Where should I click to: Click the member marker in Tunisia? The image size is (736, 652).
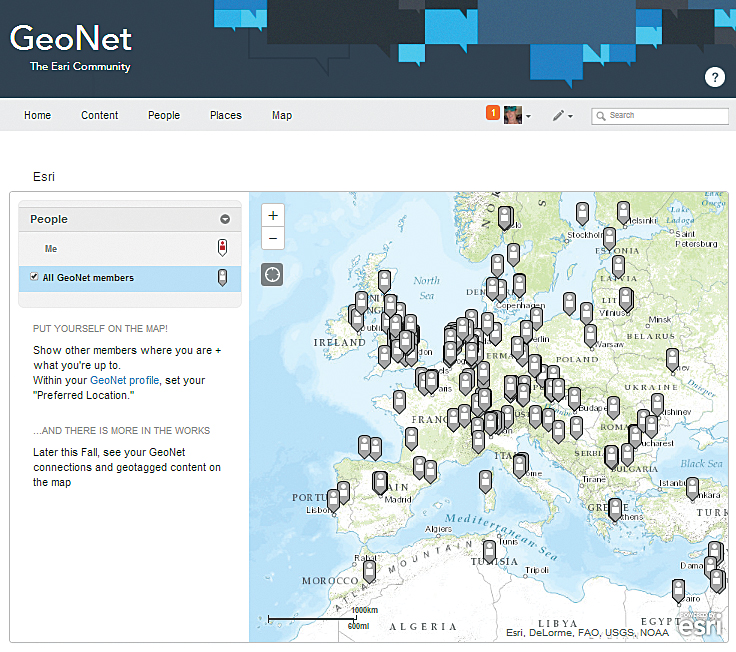coord(489,551)
